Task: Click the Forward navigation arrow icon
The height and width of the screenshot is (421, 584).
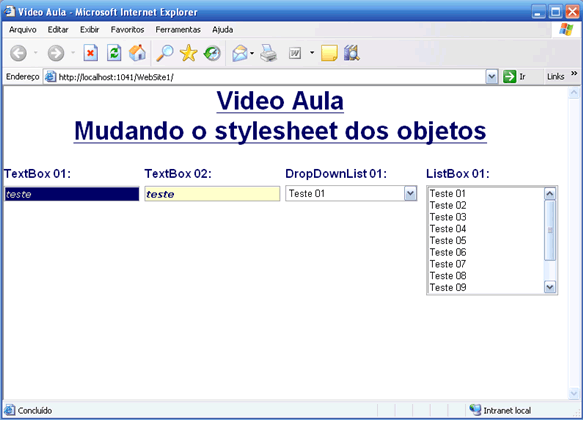Action: pyautogui.click(x=56, y=53)
